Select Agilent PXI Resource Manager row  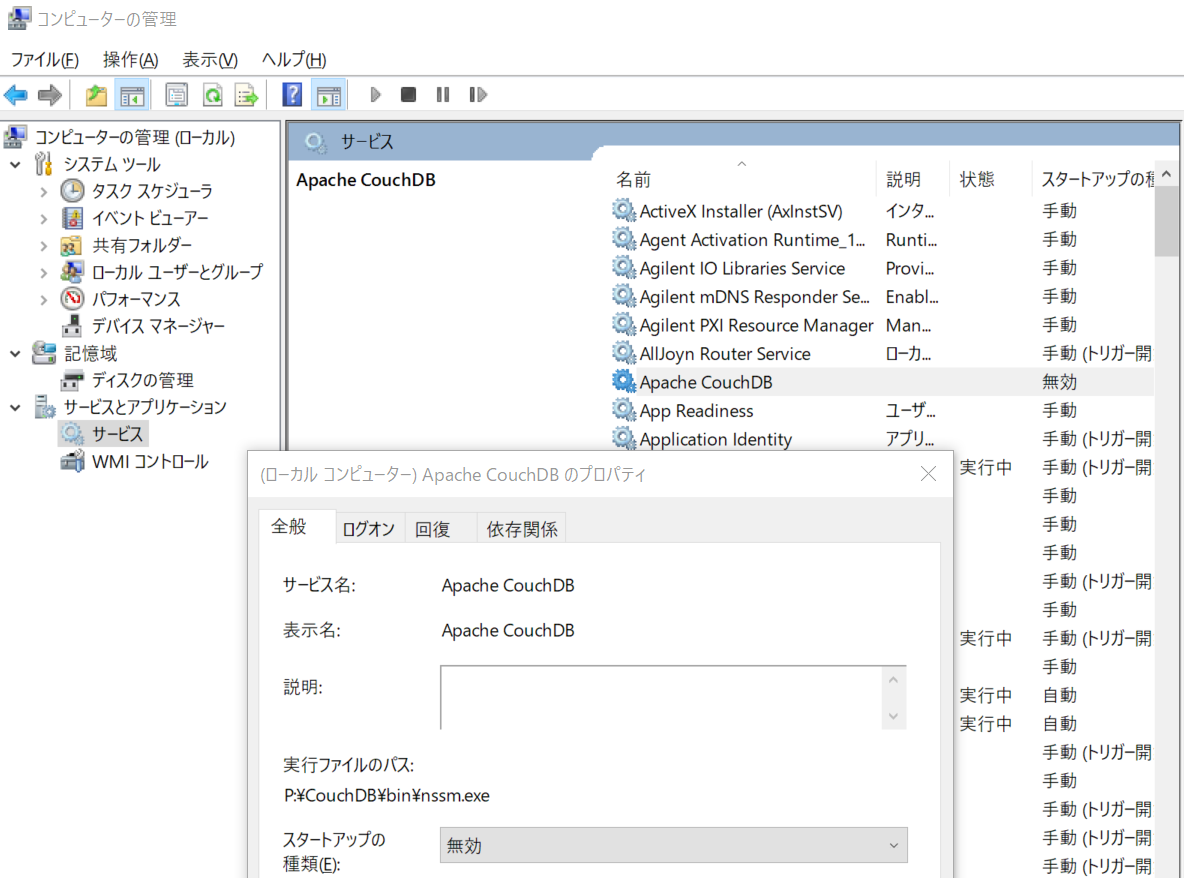(882, 325)
